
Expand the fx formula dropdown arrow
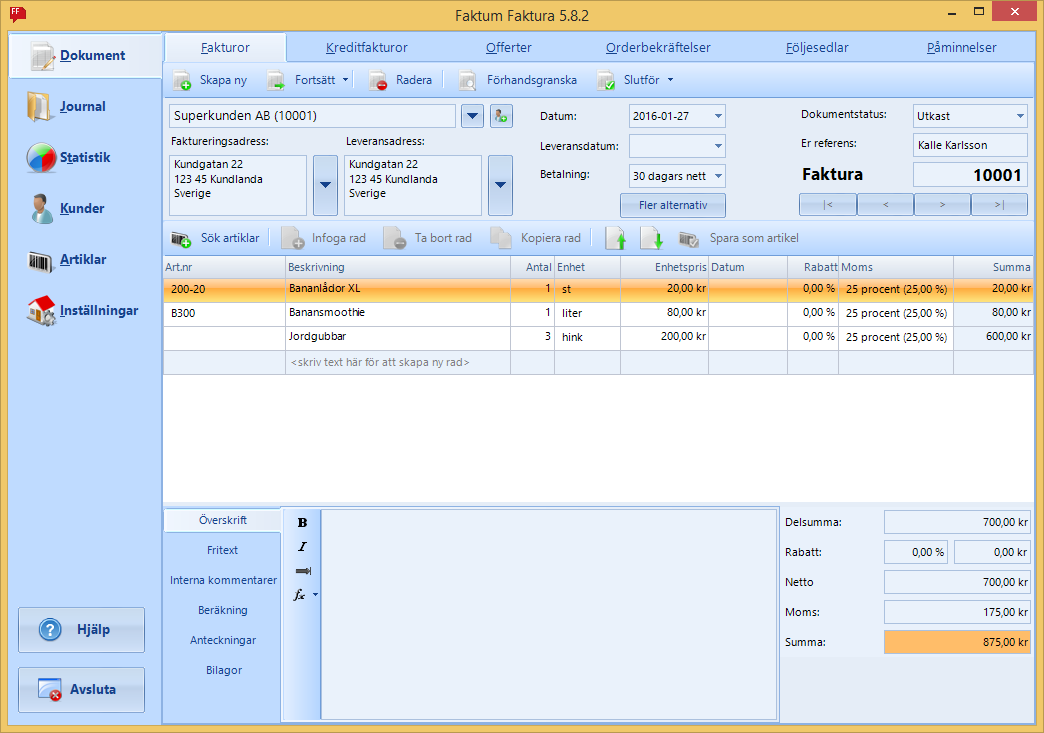315,595
